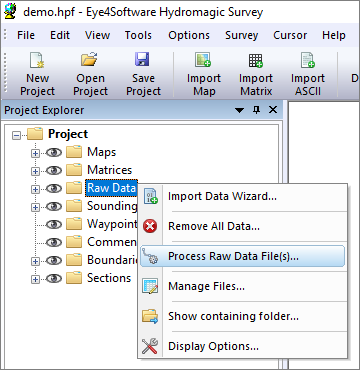Click the Waypoints folder icon

tap(74, 224)
